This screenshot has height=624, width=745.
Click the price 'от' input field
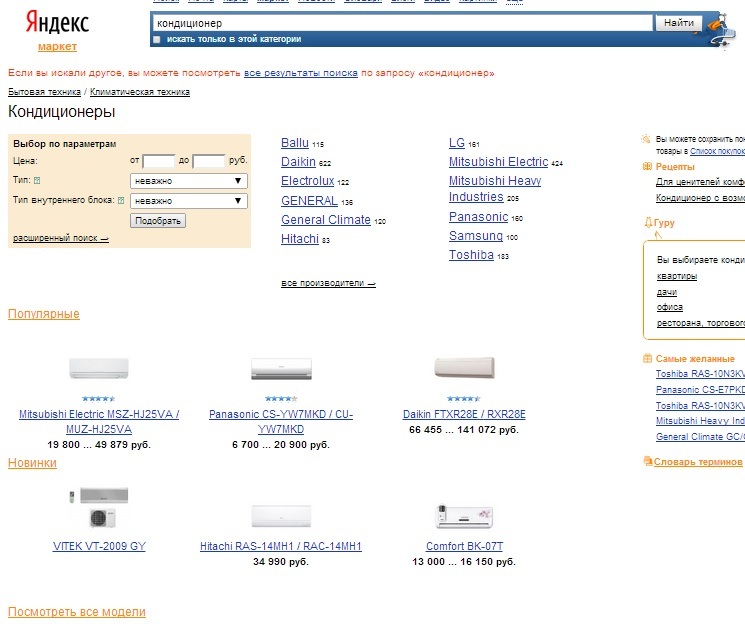159,161
